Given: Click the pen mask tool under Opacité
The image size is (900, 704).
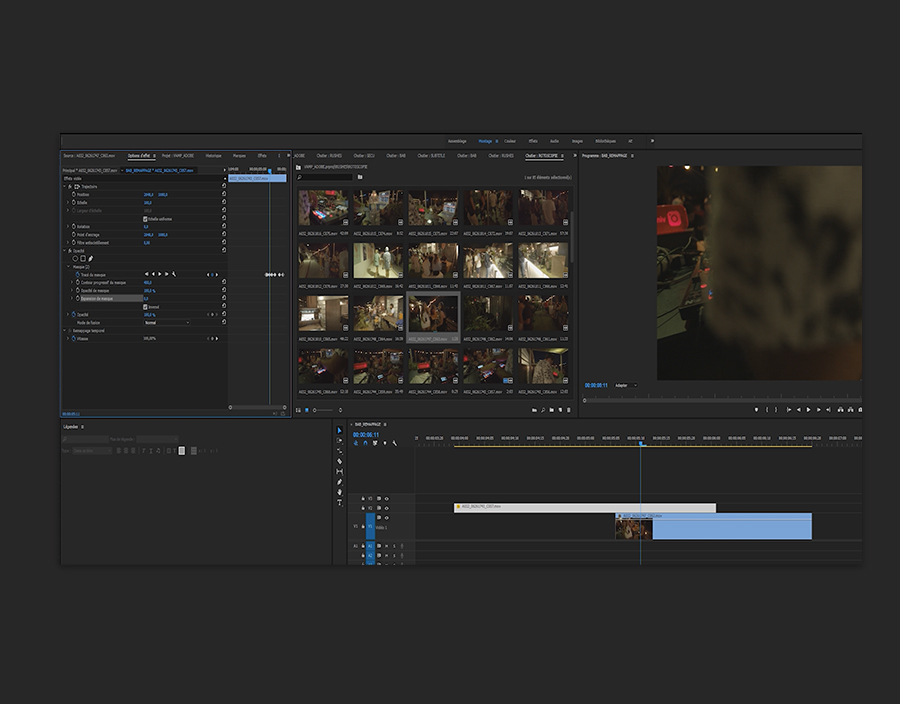Looking at the screenshot, I should click(x=90, y=258).
